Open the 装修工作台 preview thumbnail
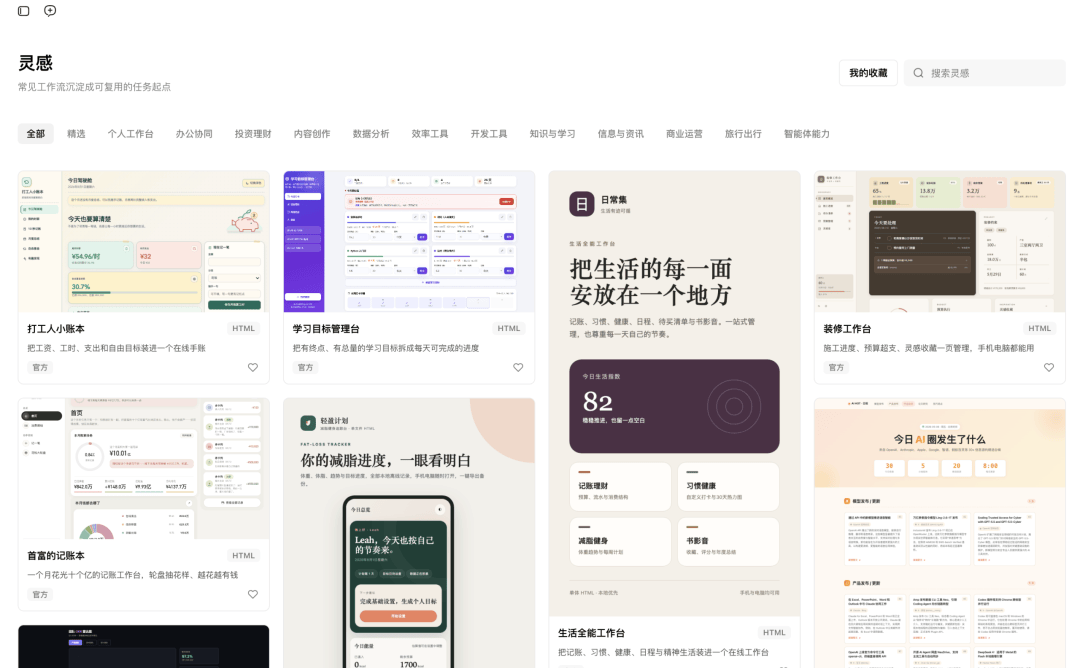The width and height of the screenshot is (1080, 668). pyautogui.click(x=939, y=242)
